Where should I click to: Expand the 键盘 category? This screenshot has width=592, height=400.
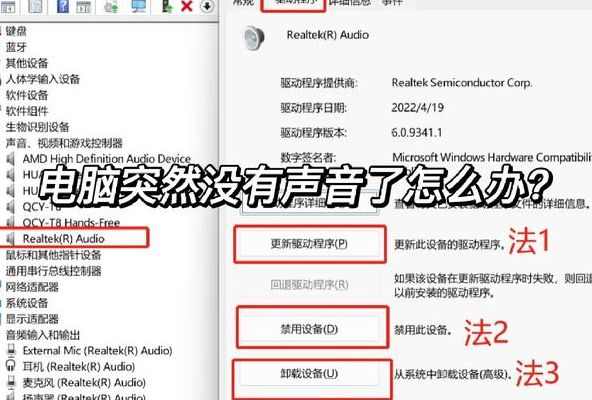(x=16, y=31)
